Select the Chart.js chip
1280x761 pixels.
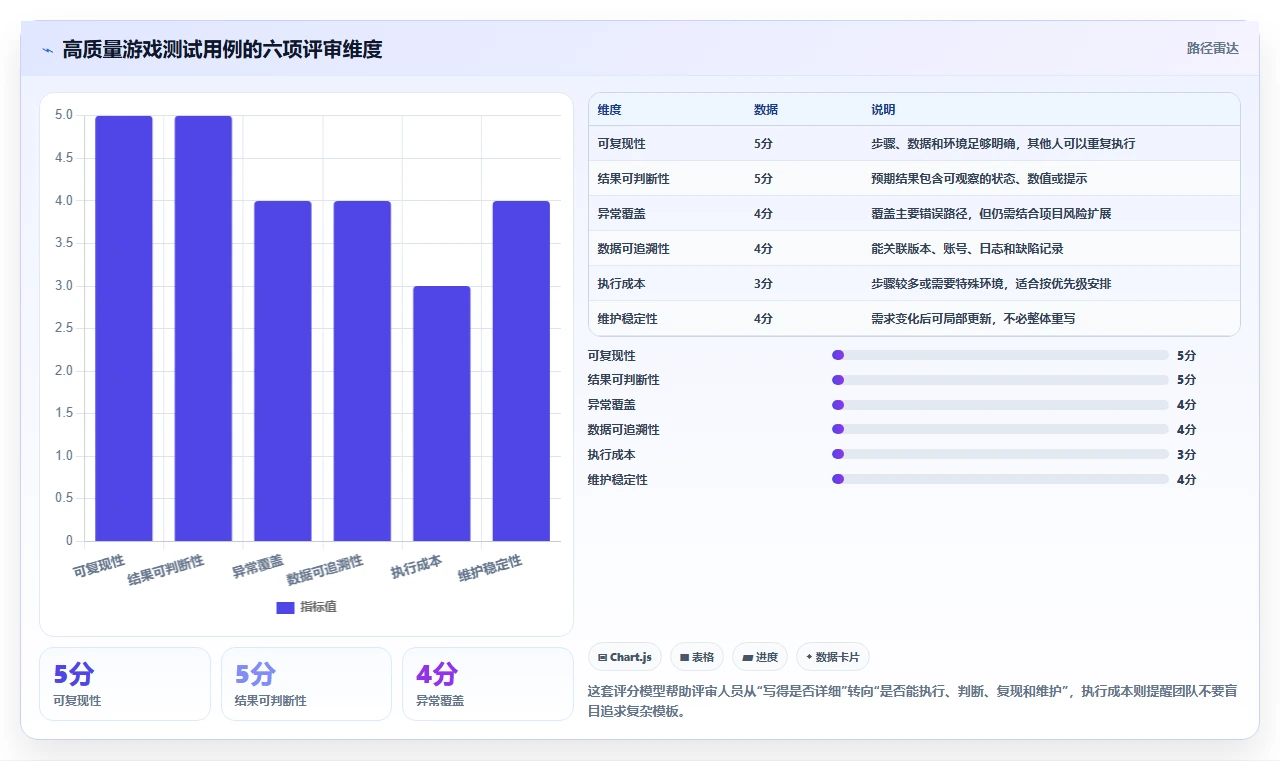(625, 657)
